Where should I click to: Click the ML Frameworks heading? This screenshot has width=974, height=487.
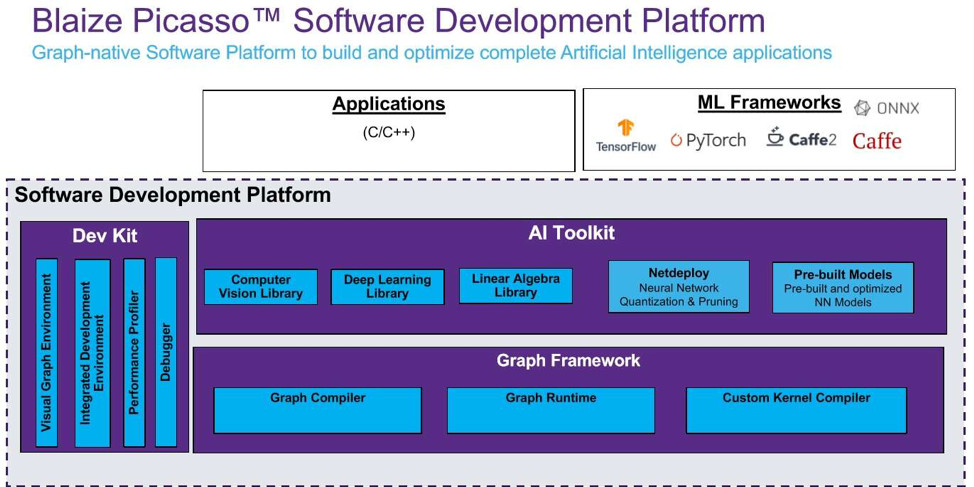click(x=769, y=102)
